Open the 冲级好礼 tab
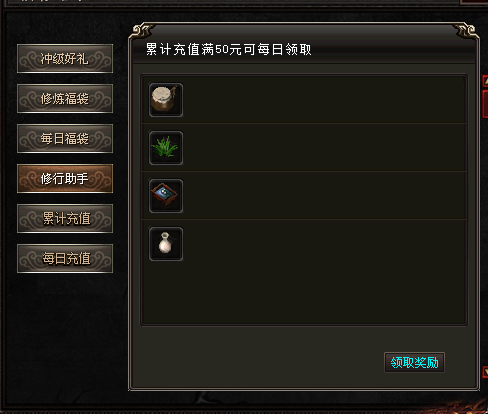Viewport: 488px width, 414px height. coord(65,59)
